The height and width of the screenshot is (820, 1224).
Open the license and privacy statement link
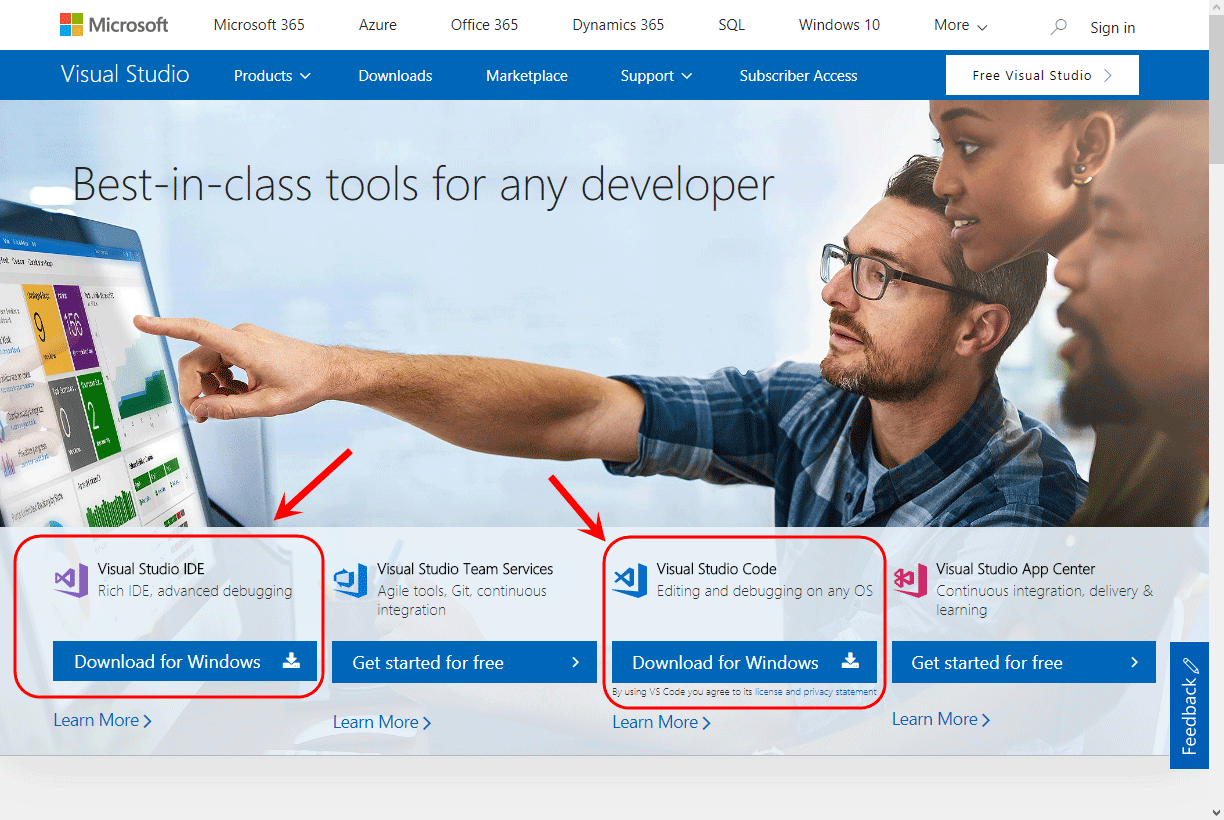[x=816, y=692]
